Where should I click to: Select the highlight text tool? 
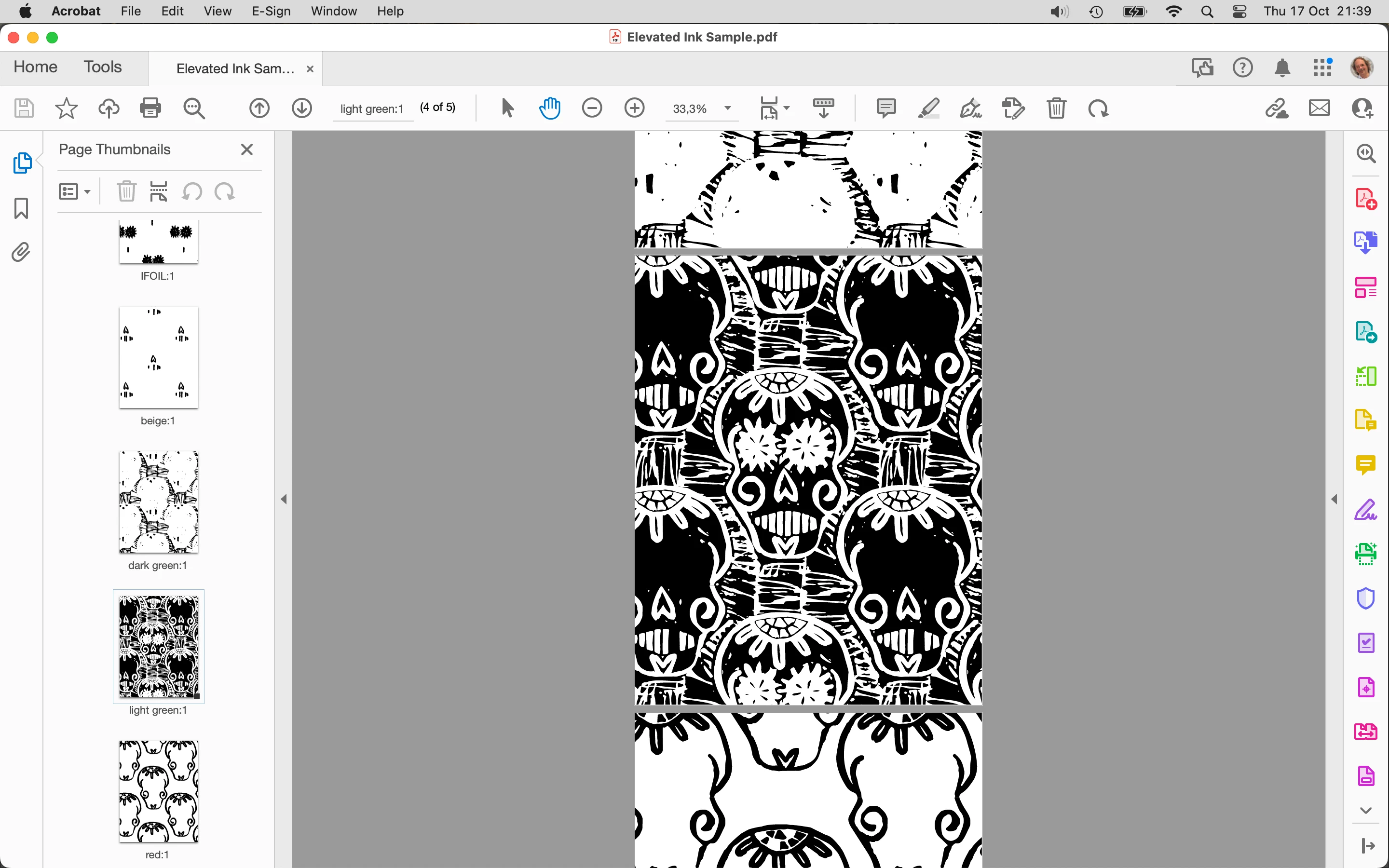tap(928, 108)
